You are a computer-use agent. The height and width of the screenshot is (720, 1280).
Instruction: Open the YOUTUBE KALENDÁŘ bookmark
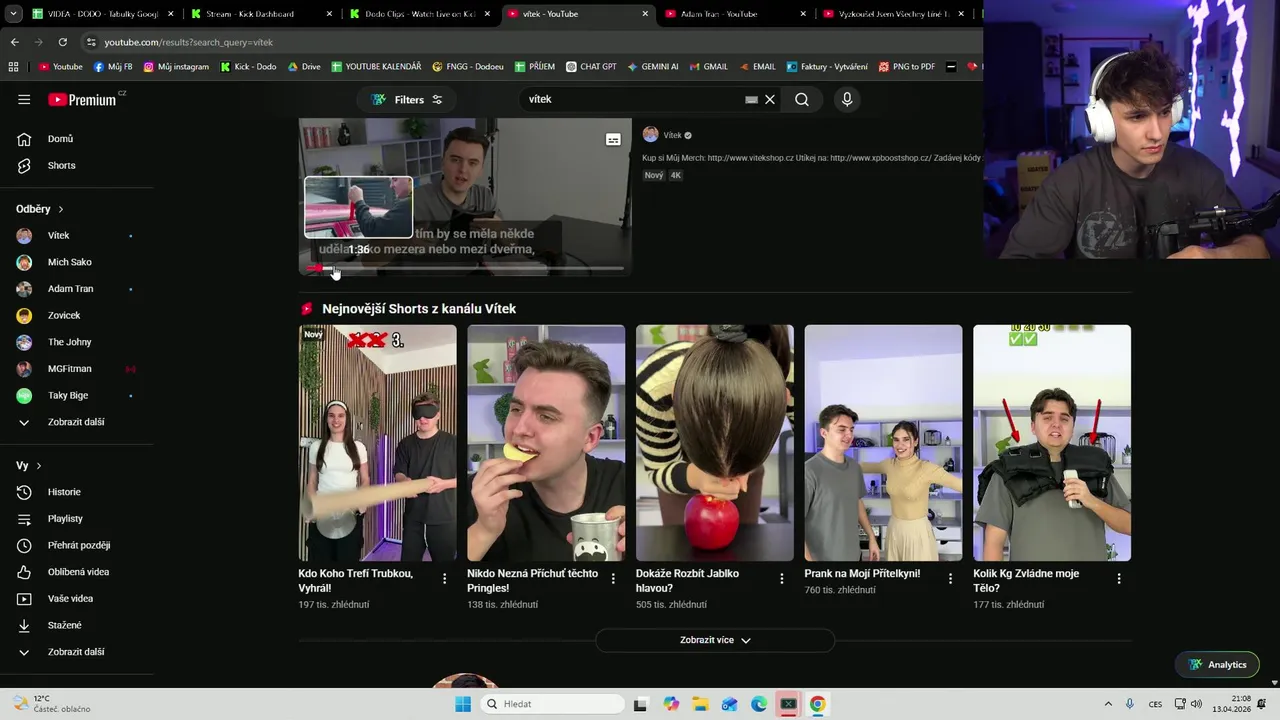(x=376, y=67)
